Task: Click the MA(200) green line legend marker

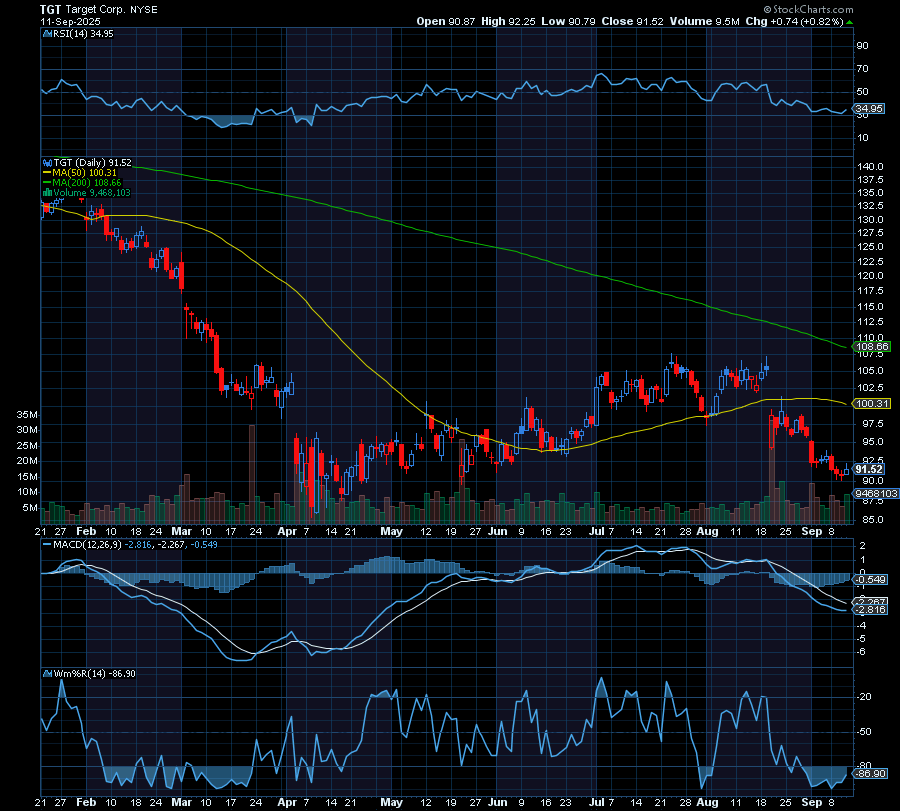Action: coord(45,183)
